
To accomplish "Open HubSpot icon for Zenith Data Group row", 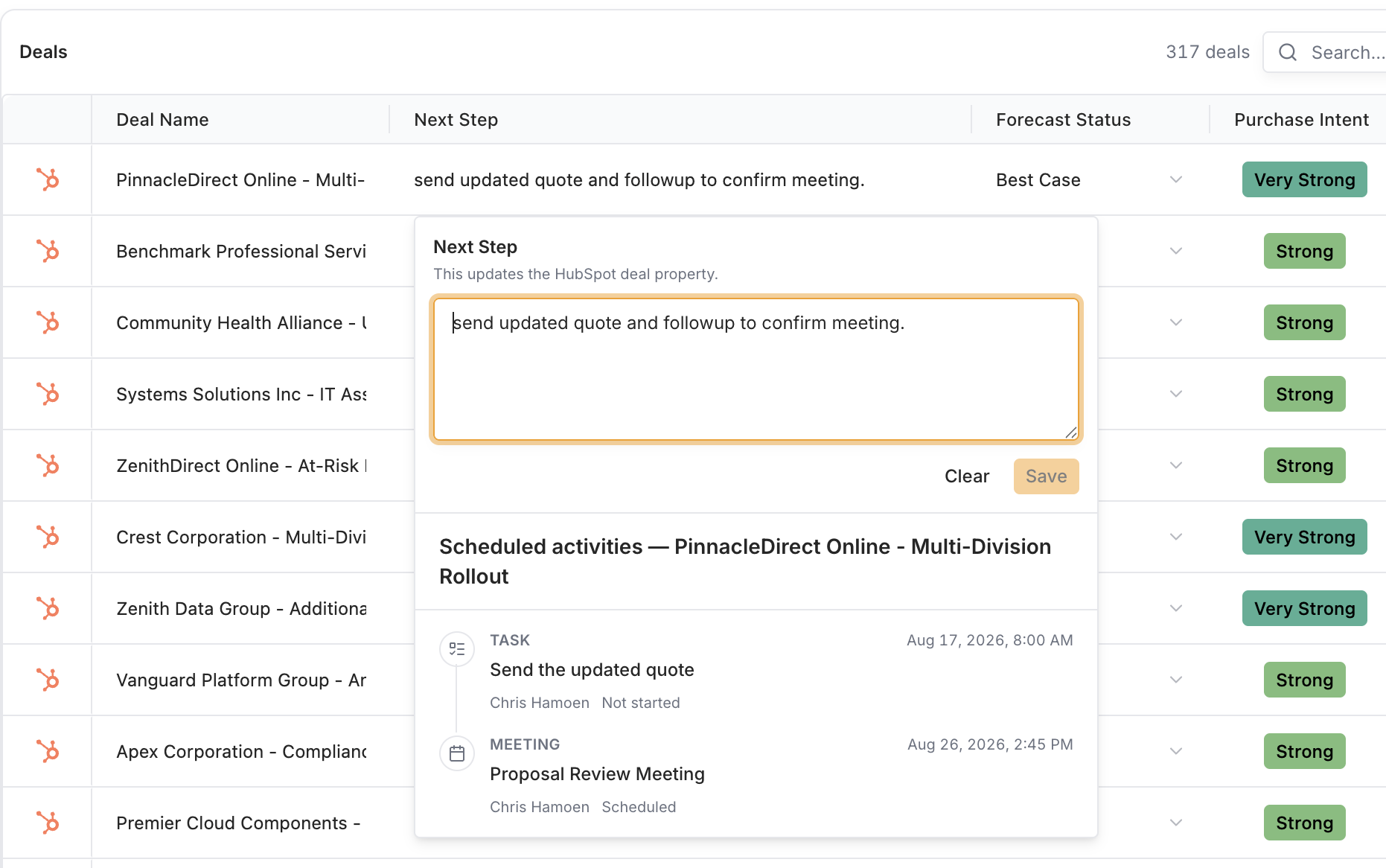I will pyautogui.click(x=48, y=608).
